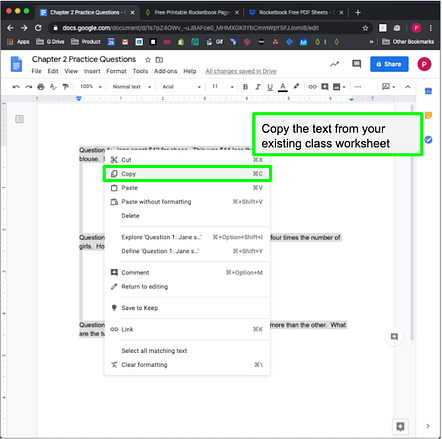
Task: Choose Paste from the context menu
Action: tap(187, 188)
